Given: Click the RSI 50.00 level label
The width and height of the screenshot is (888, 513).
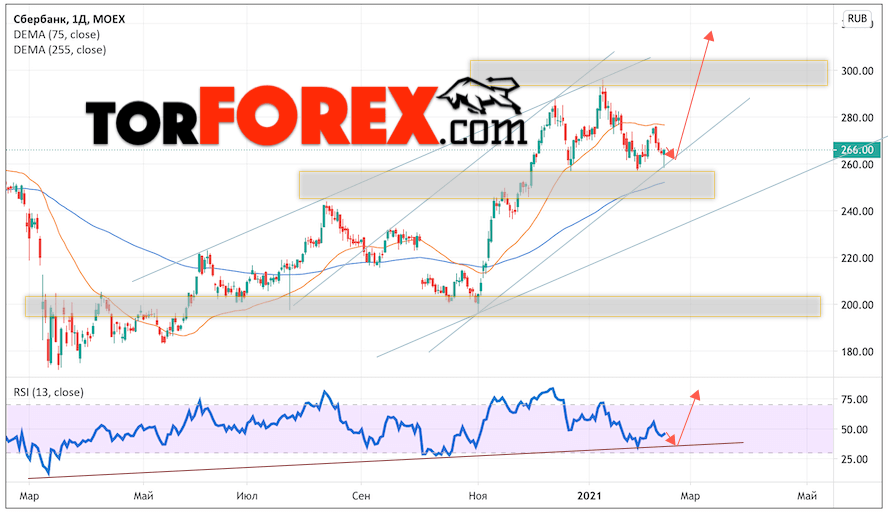Looking at the screenshot, I should click(855, 430).
